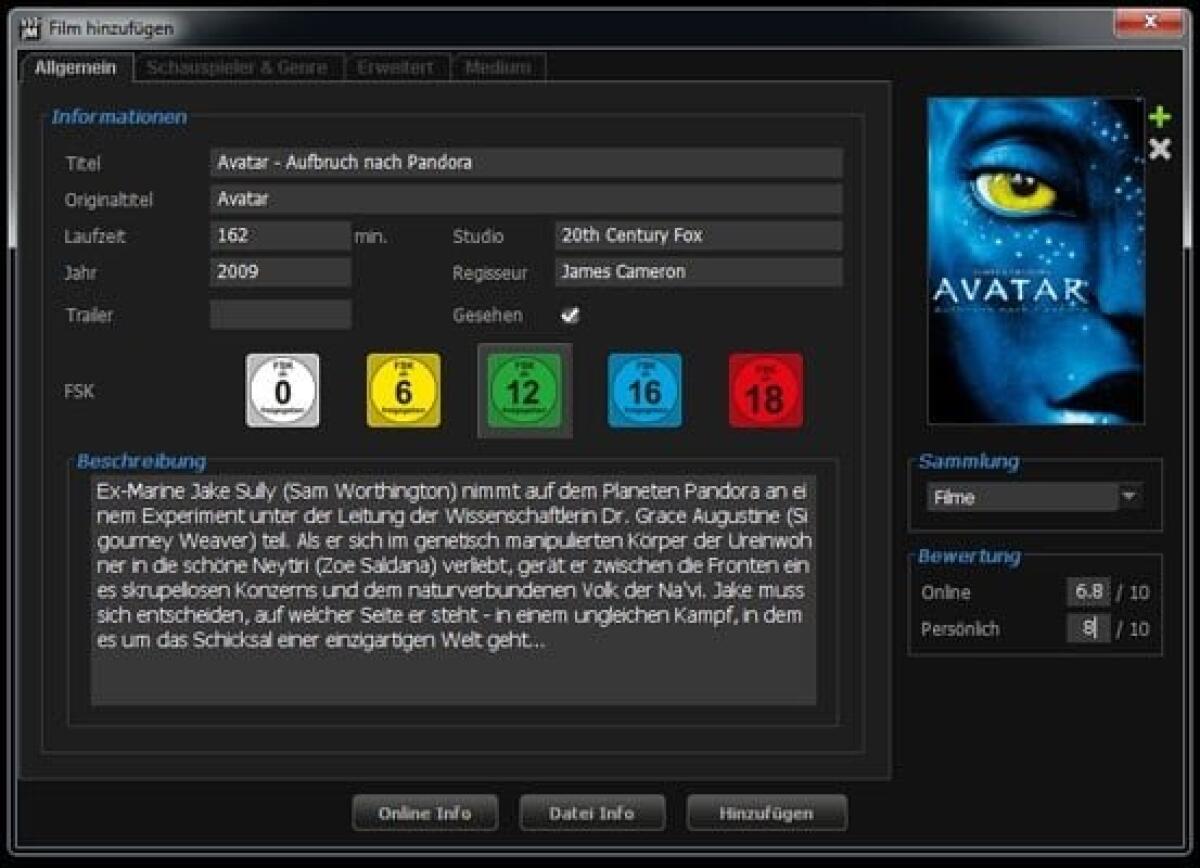This screenshot has height=868, width=1200.
Task: Select the FSK 0 rating icon
Action: click(281, 390)
